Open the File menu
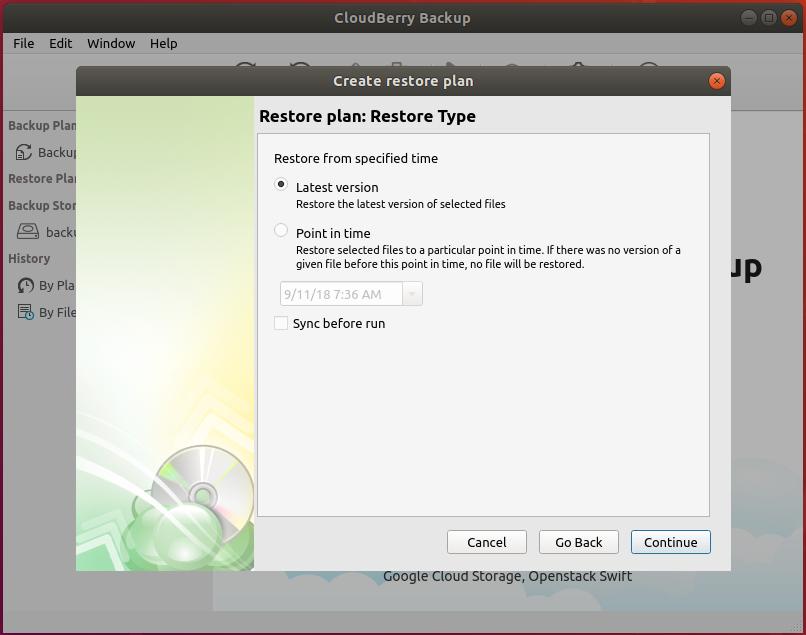This screenshot has height=635, width=806. pyautogui.click(x=24, y=43)
